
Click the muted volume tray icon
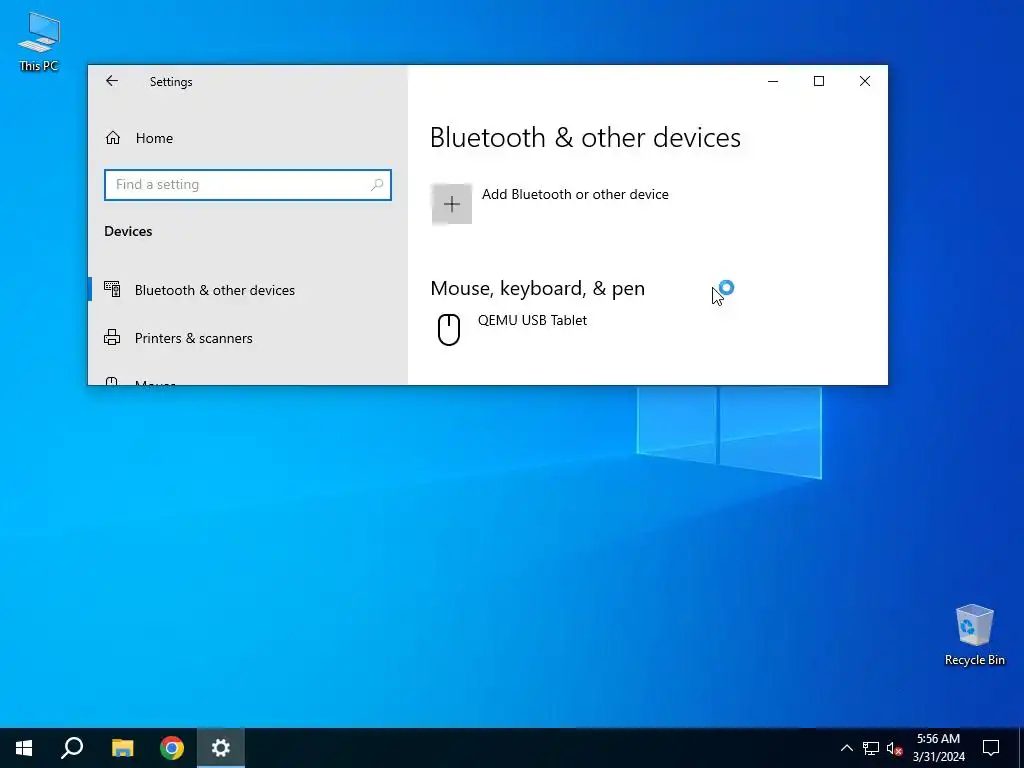pyautogui.click(x=895, y=748)
